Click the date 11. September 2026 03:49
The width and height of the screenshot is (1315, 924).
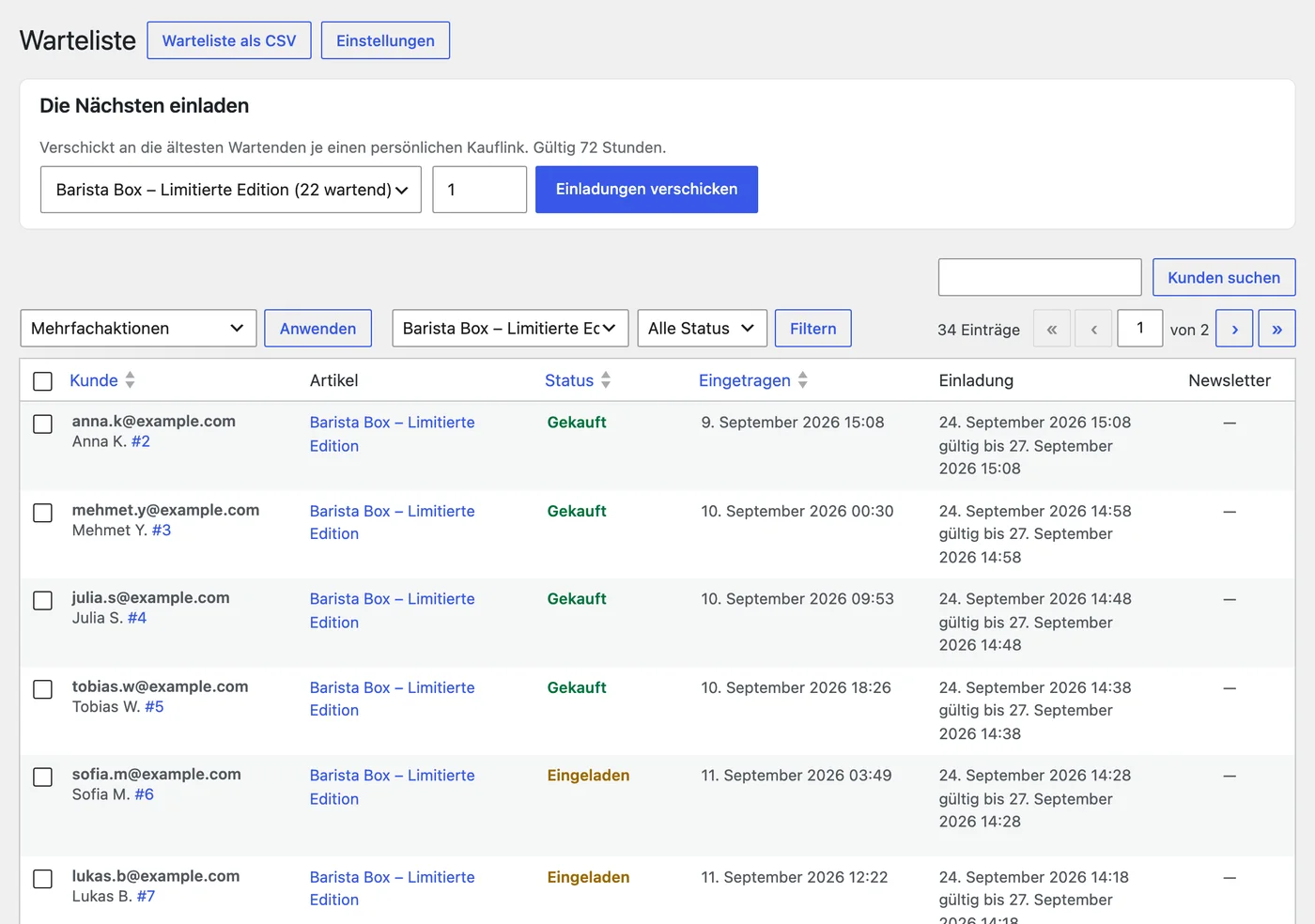797,776
